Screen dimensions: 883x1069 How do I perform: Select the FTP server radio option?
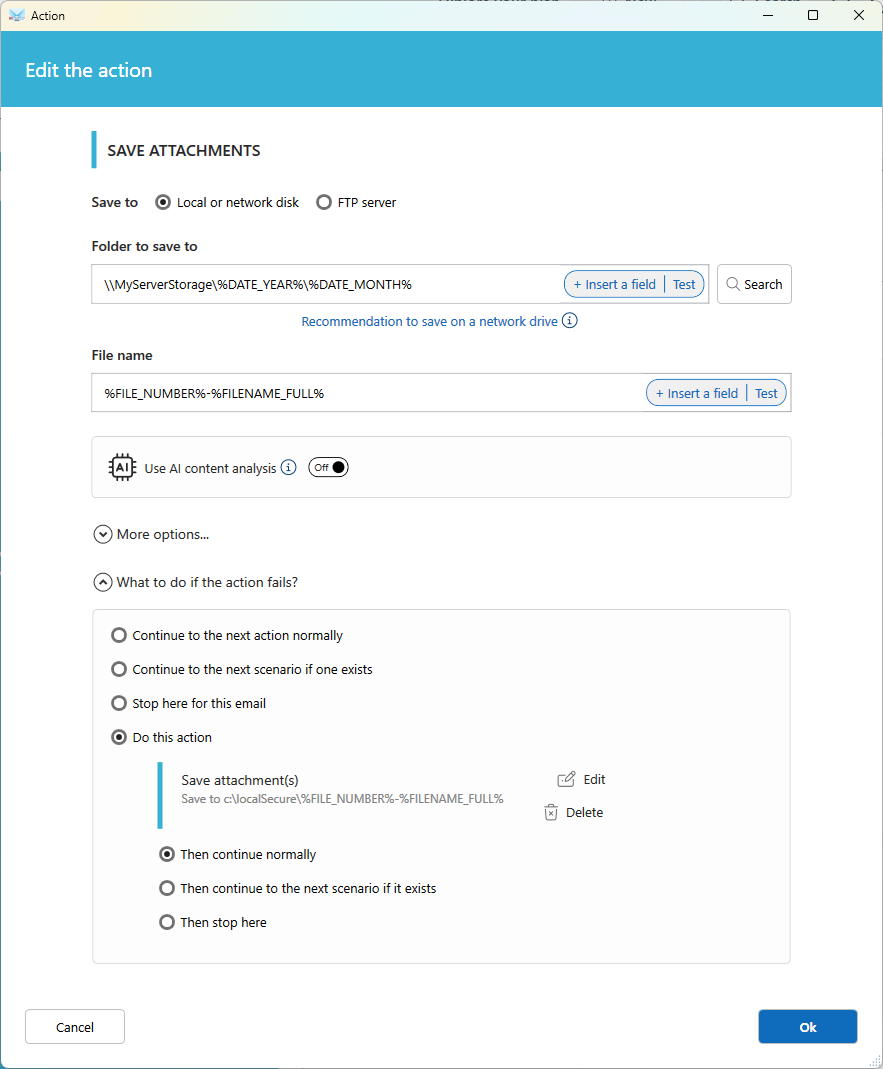(324, 202)
